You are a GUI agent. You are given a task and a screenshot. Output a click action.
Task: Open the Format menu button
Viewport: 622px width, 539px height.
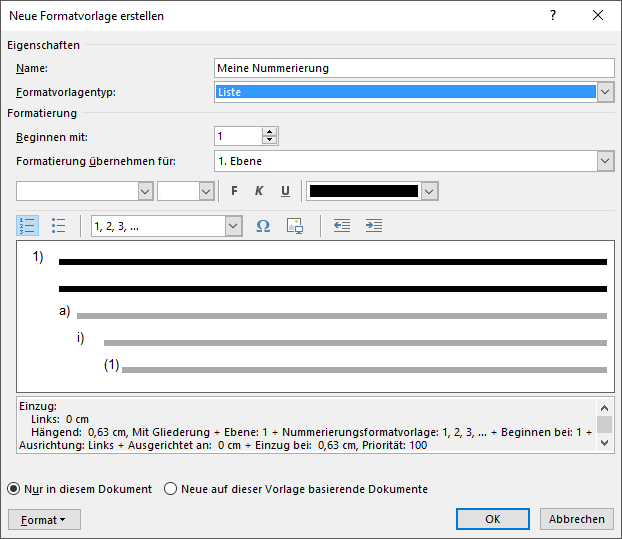click(44, 519)
